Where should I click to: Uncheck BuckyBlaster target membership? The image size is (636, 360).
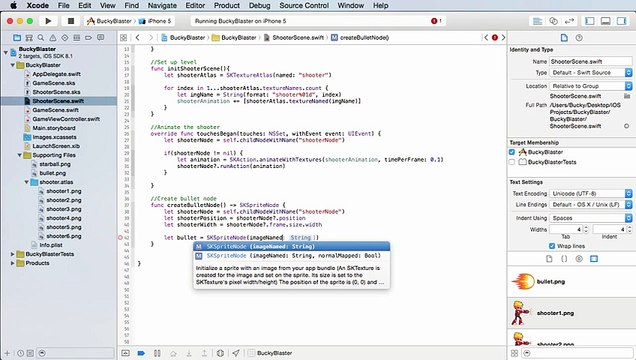pyautogui.click(x=512, y=152)
